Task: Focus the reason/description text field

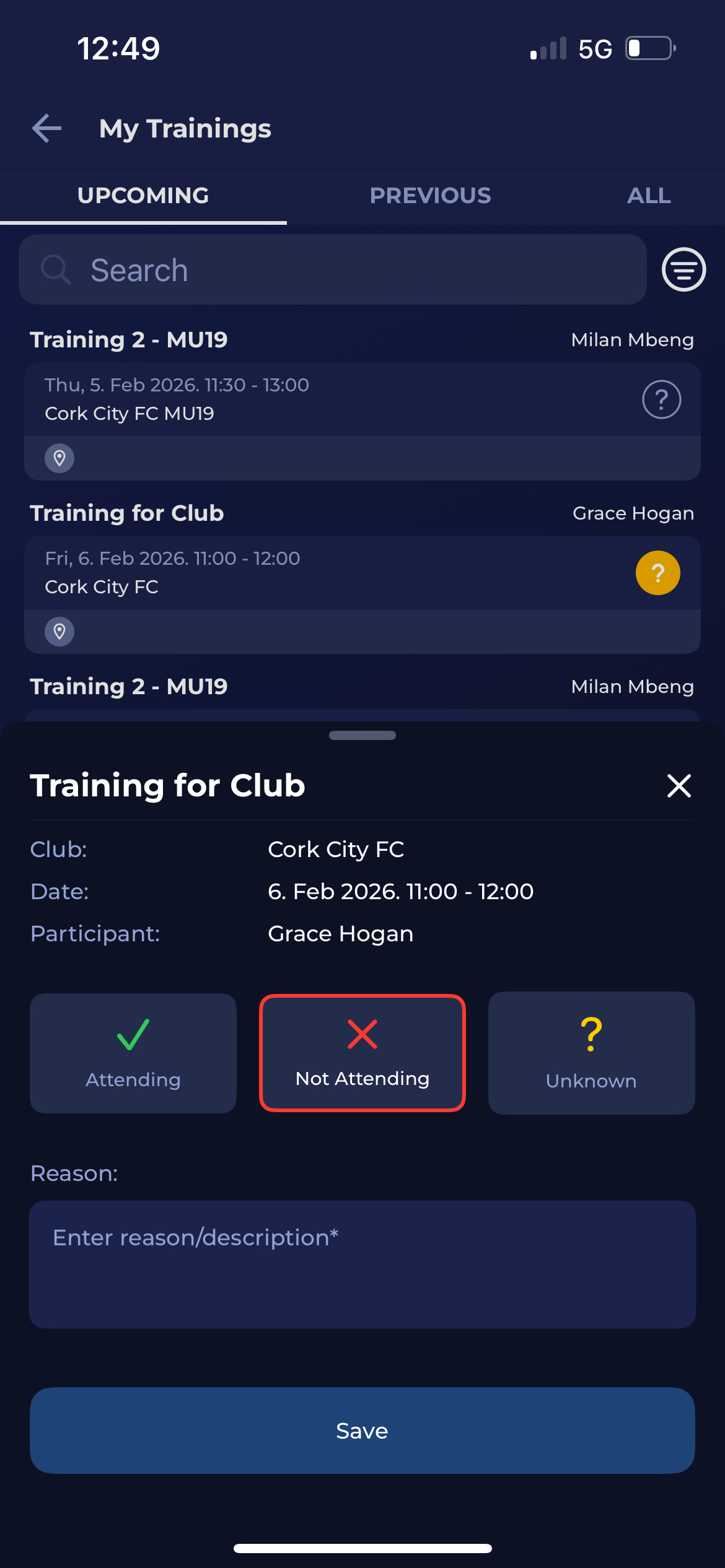Action: [x=362, y=1265]
